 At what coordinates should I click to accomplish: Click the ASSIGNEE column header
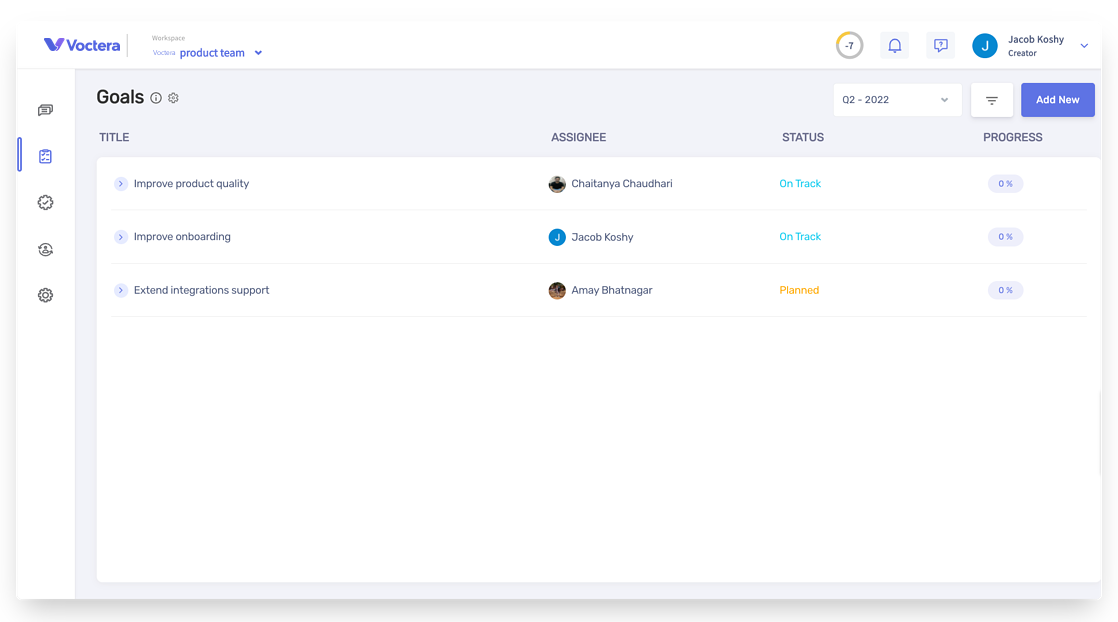[578, 138]
